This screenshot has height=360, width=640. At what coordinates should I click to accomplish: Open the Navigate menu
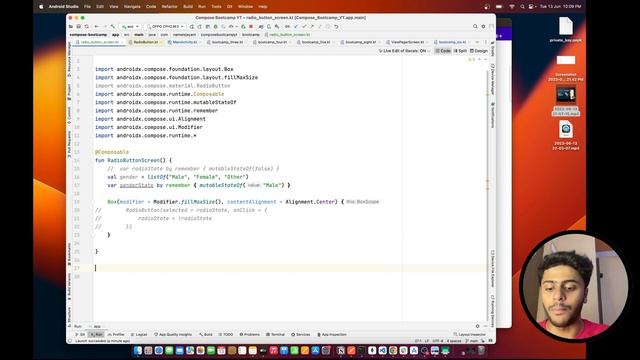coord(132,7)
